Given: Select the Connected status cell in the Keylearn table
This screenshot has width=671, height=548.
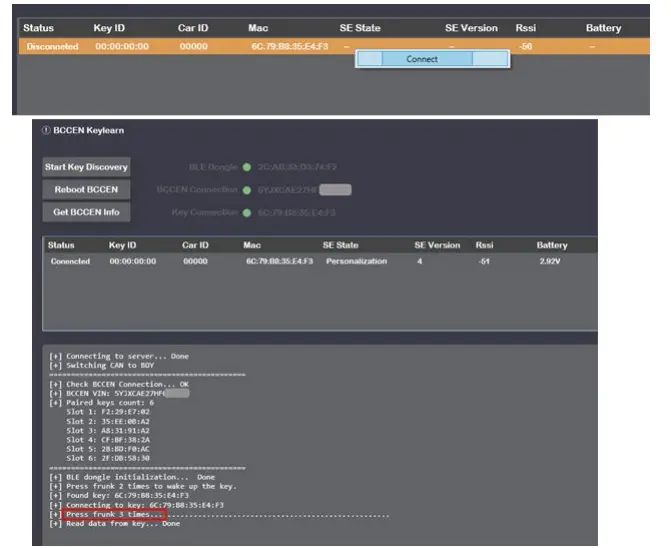Looking at the screenshot, I should pos(70,261).
